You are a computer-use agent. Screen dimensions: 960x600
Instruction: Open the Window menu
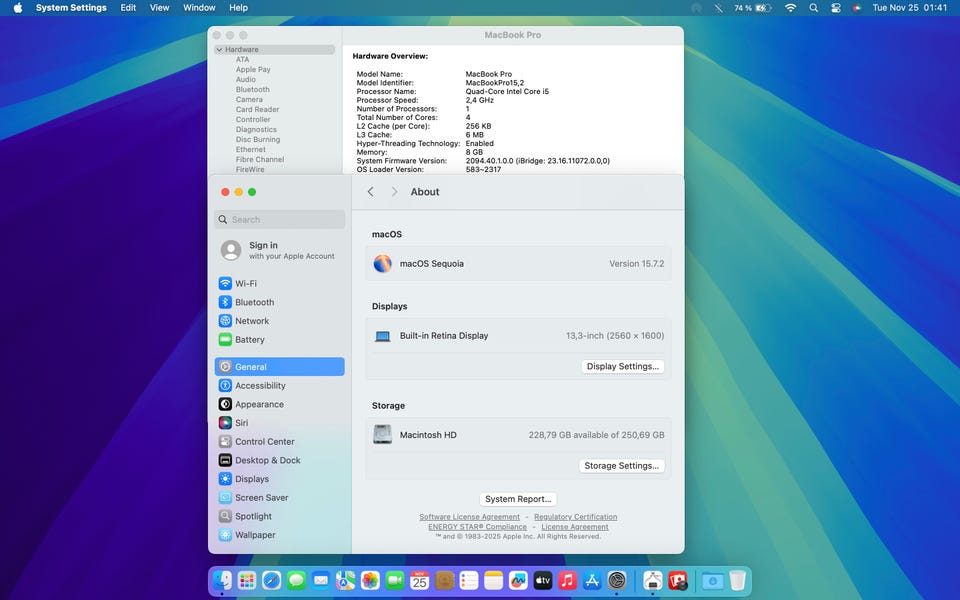pyautogui.click(x=199, y=8)
